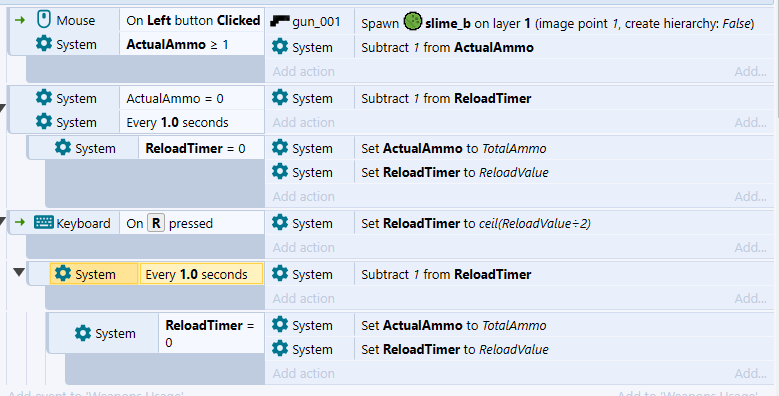
Task: Click the Keyboard object icon
Action: point(44,223)
